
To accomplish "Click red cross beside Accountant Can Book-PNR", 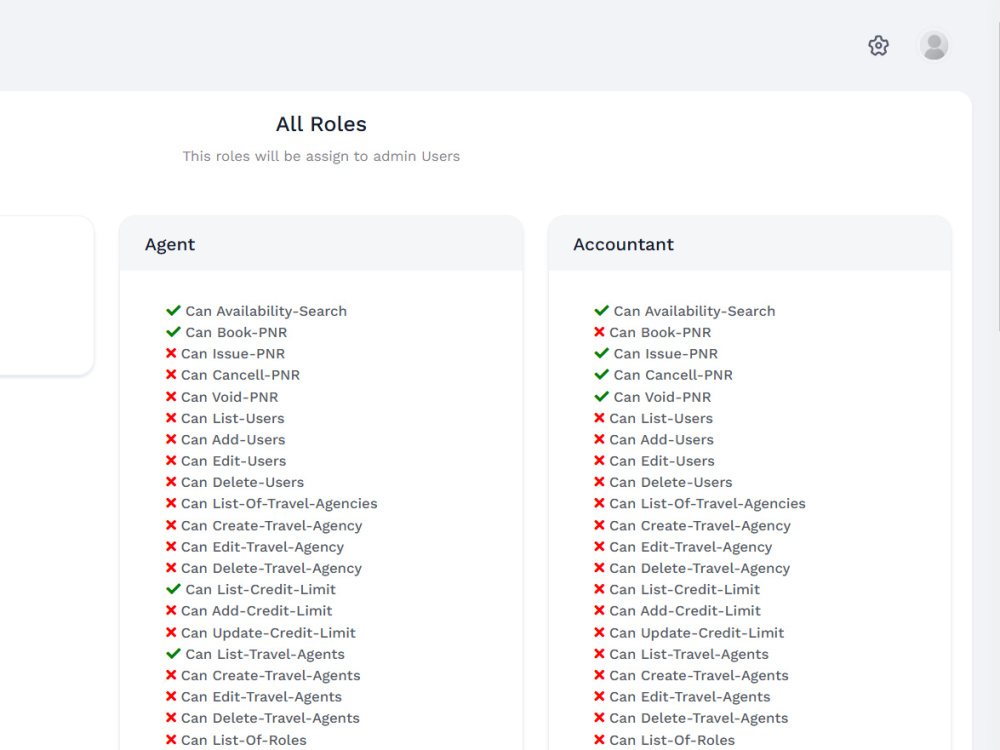I will [599, 332].
